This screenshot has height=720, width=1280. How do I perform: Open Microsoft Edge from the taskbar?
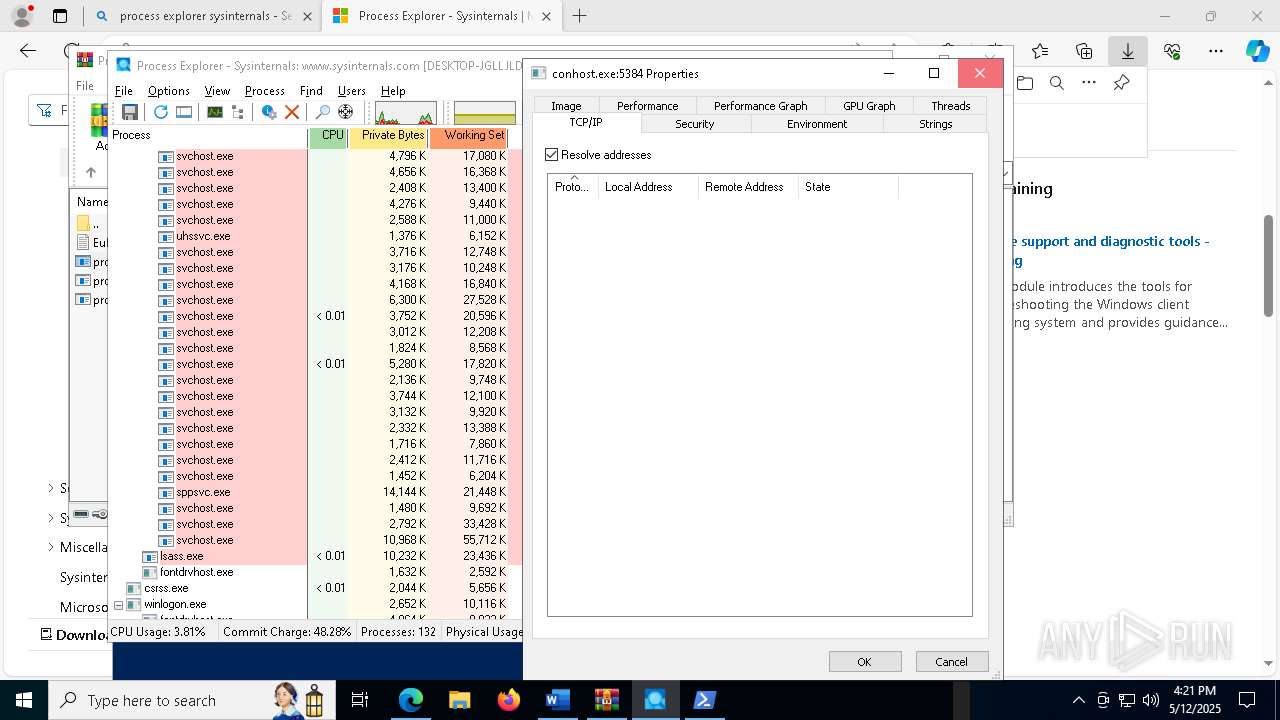[411, 700]
